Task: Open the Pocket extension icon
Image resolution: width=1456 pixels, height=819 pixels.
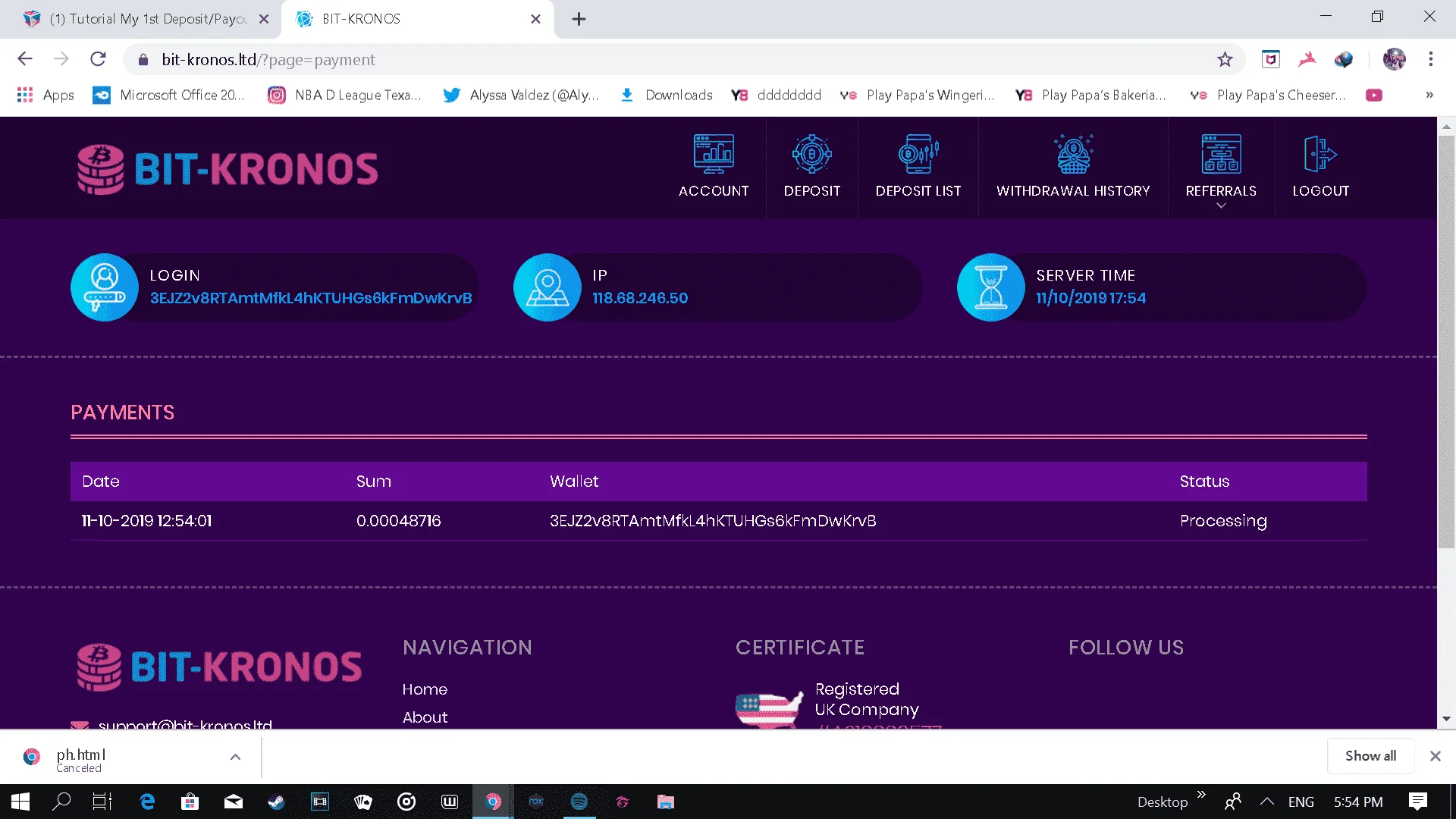Action: point(1271,59)
